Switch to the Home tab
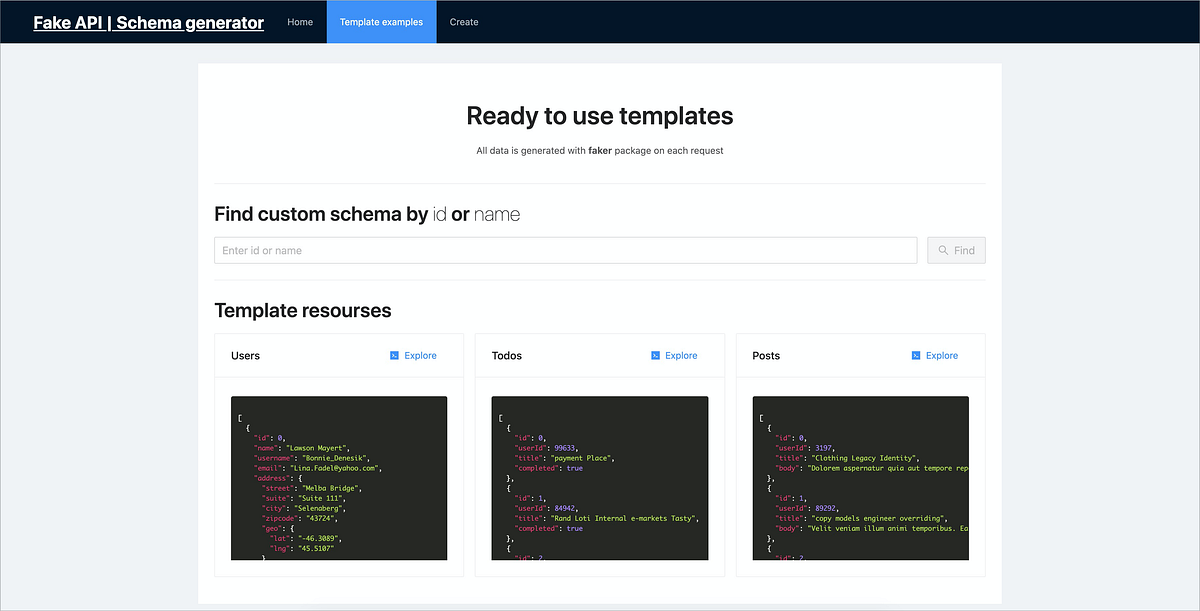This screenshot has width=1200, height=611. (300, 21)
